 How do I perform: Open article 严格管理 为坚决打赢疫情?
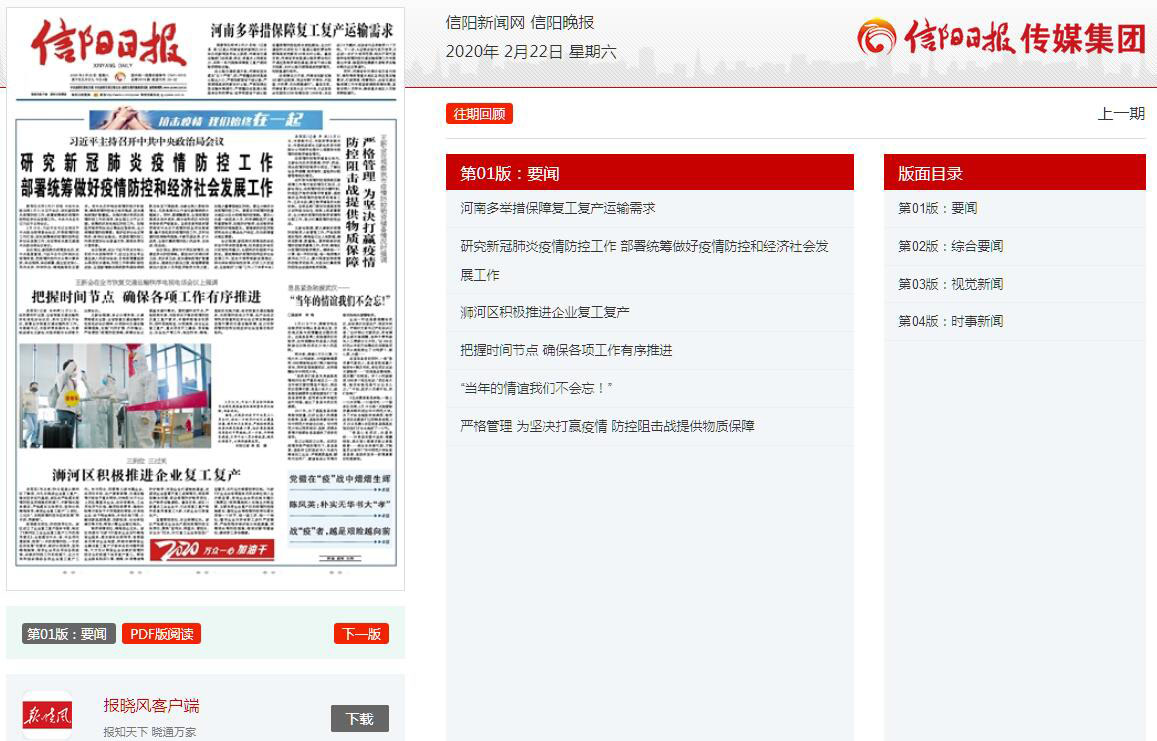(x=607, y=426)
